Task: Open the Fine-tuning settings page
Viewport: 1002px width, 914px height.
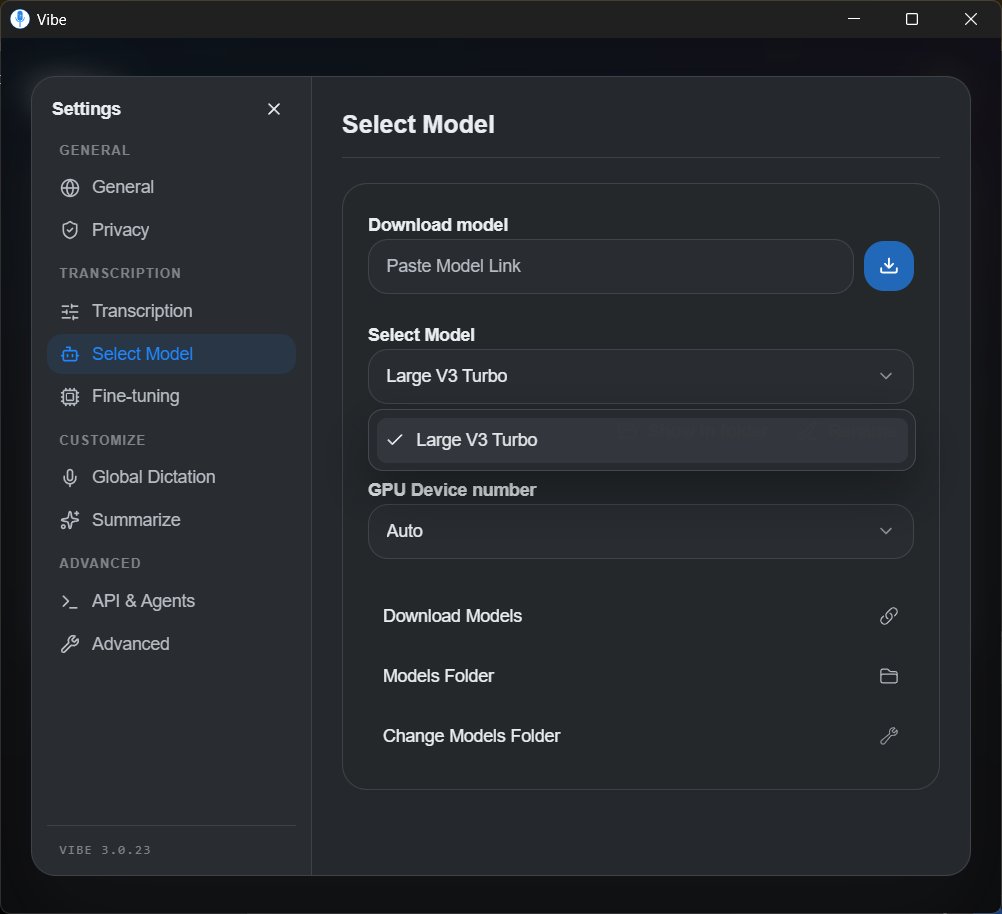Action: (x=171, y=397)
